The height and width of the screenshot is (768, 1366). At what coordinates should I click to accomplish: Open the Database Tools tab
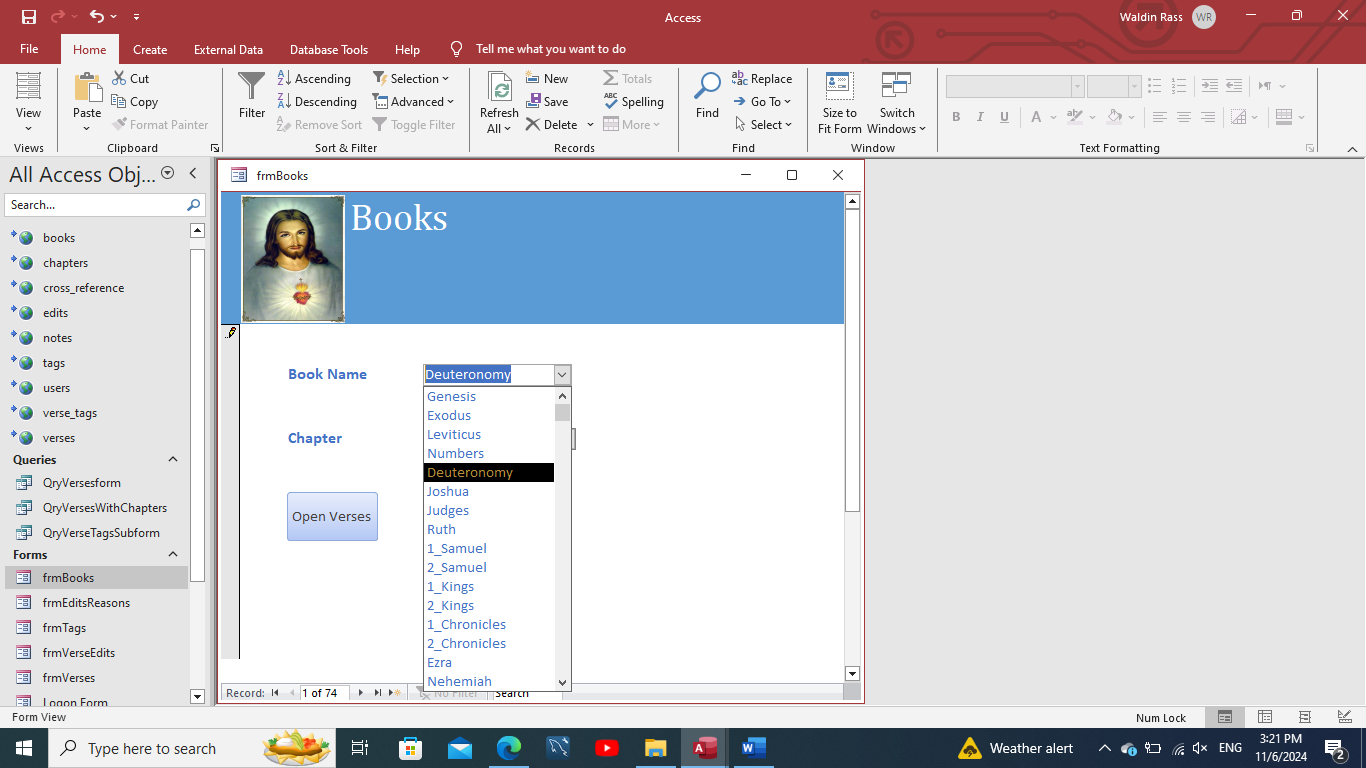328,49
